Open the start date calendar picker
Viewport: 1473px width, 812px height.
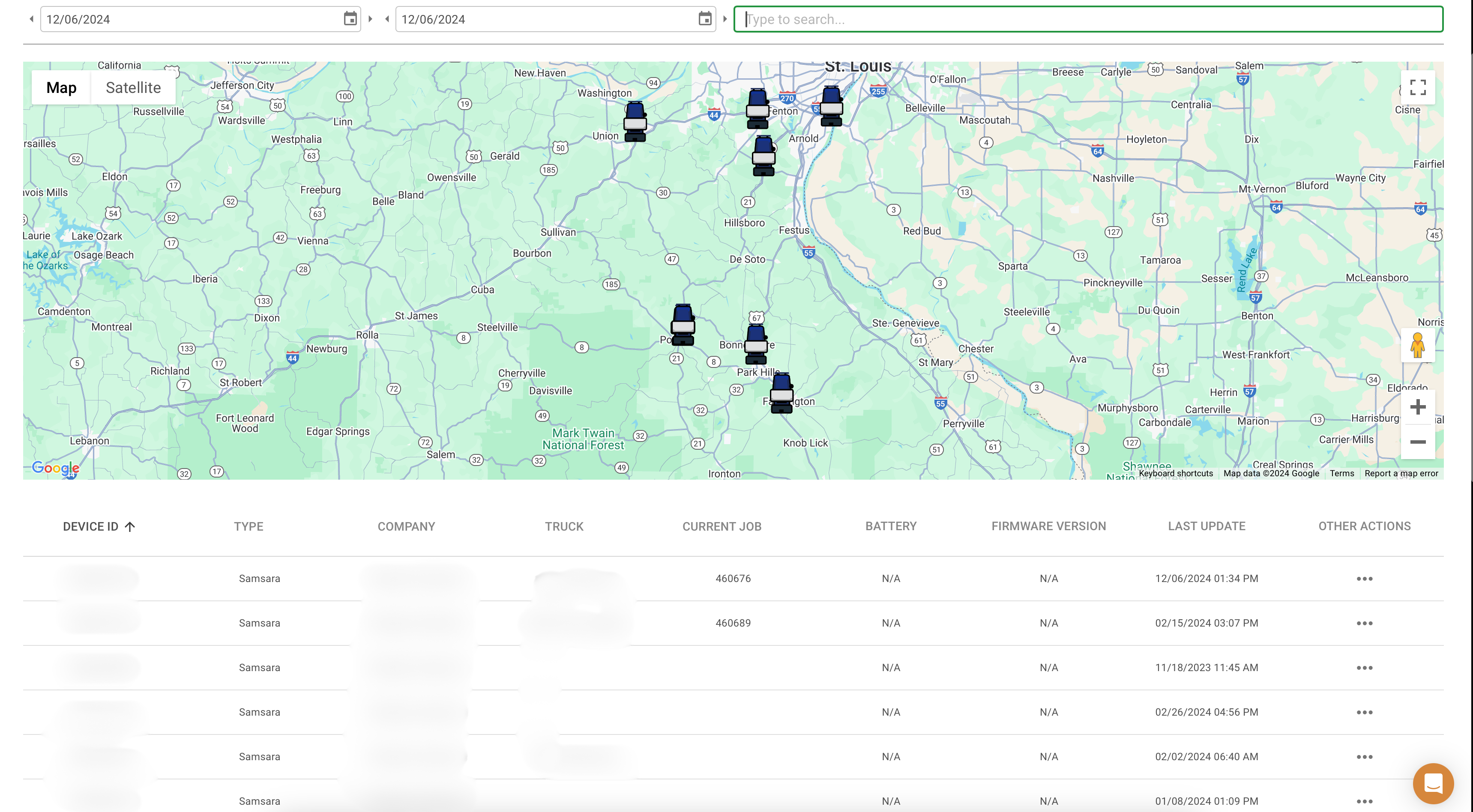tap(350, 19)
